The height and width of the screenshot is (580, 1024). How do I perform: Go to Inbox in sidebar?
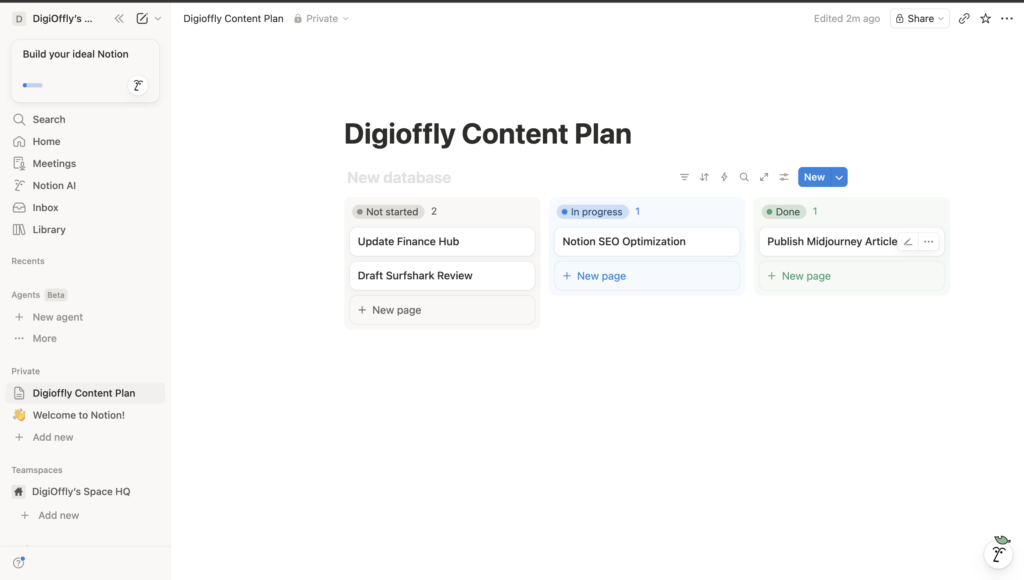[x=45, y=207]
